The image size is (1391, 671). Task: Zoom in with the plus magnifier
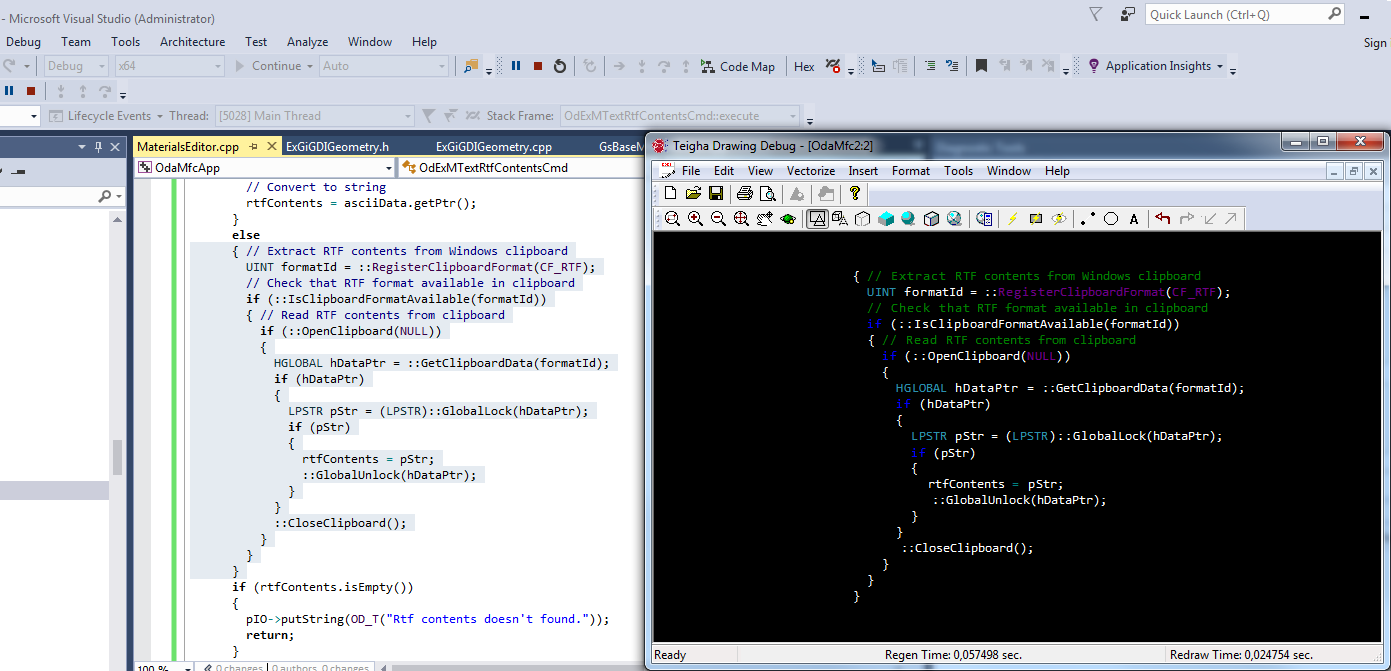(695, 219)
